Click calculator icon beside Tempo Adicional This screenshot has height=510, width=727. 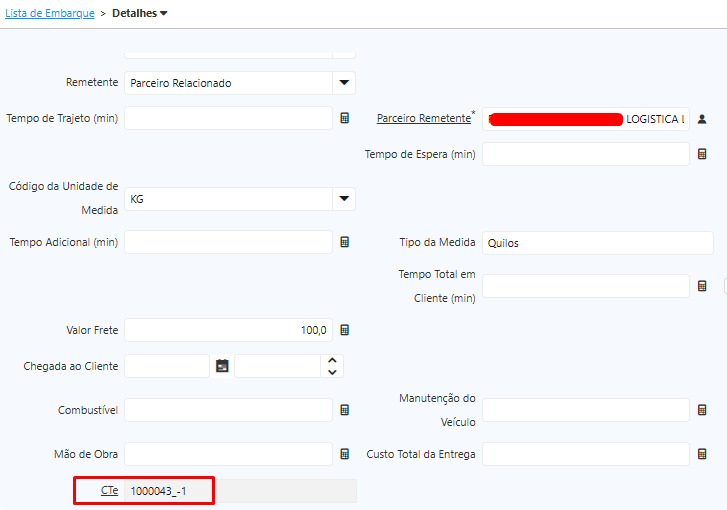tap(345, 242)
